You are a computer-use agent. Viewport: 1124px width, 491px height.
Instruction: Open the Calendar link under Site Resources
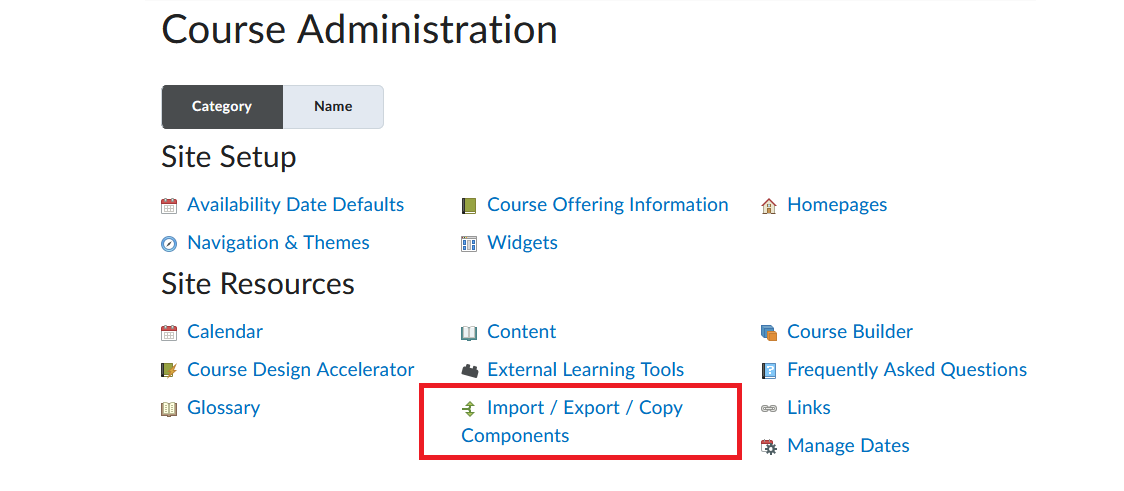click(225, 332)
